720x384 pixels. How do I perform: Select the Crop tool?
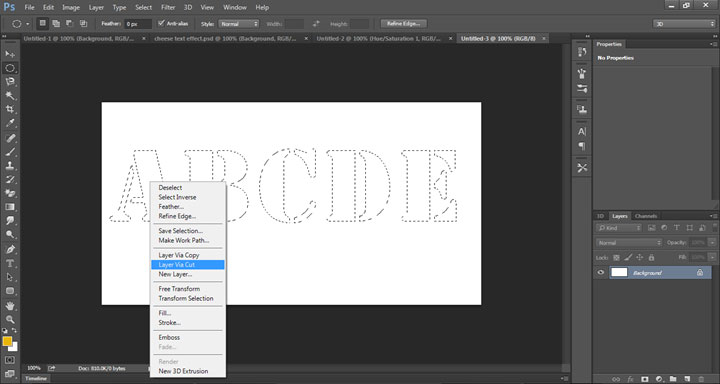pyautogui.click(x=10, y=109)
